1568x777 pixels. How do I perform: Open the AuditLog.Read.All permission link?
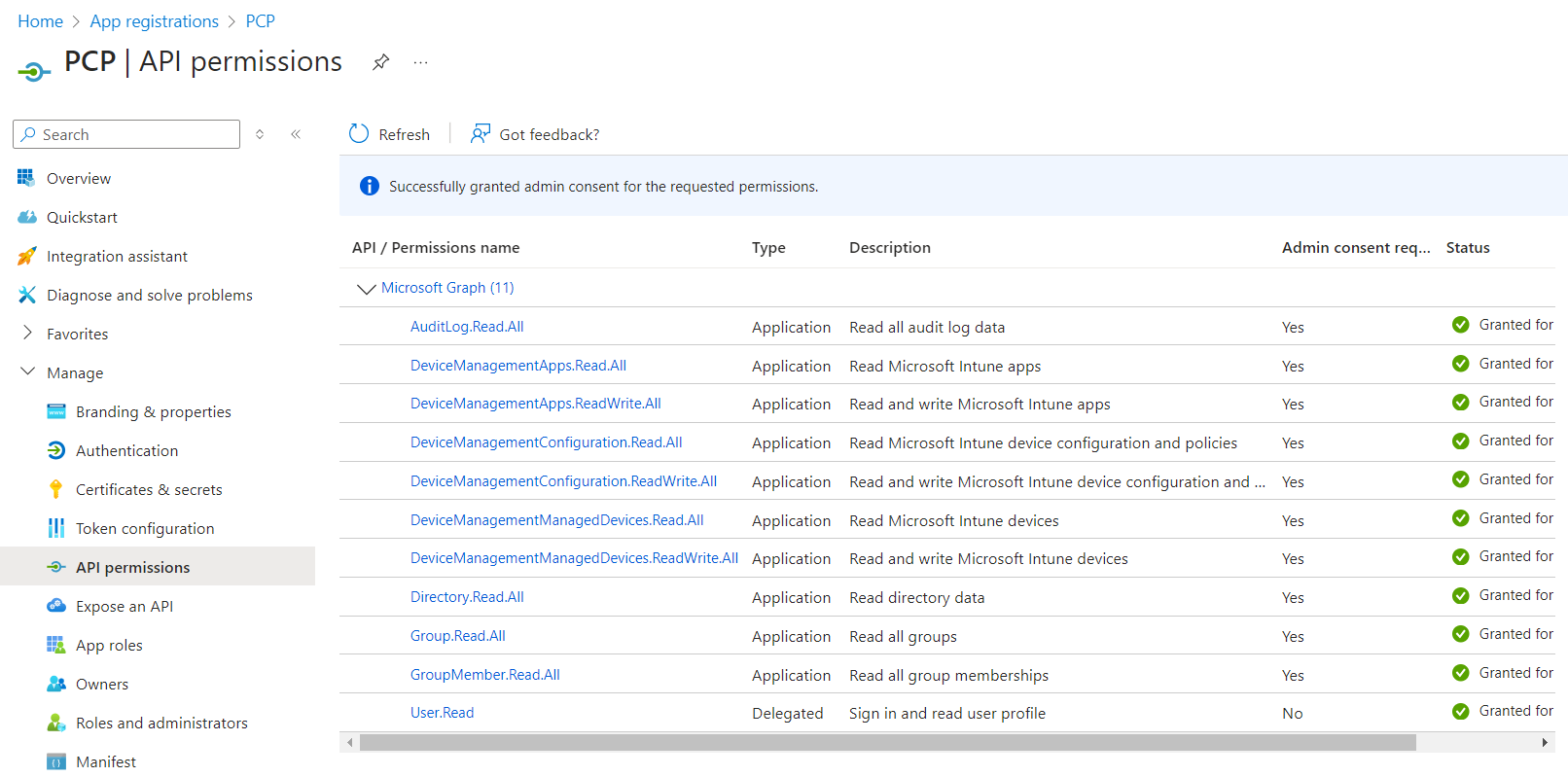[x=467, y=327]
